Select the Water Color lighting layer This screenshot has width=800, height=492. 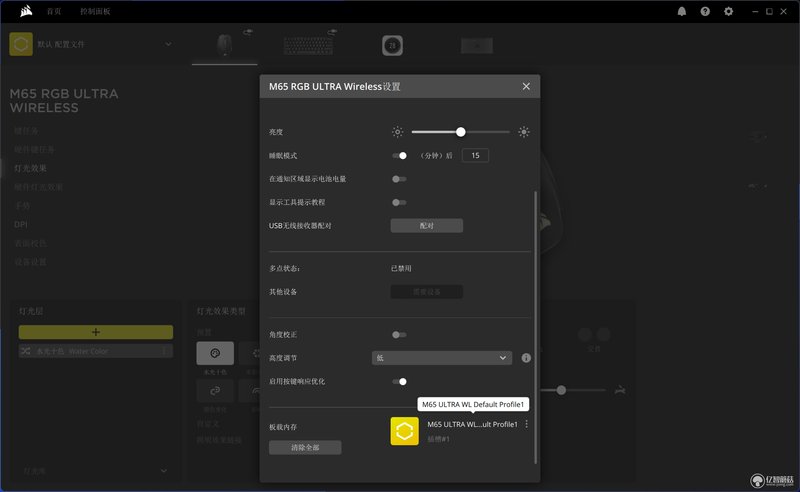click(x=96, y=351)
